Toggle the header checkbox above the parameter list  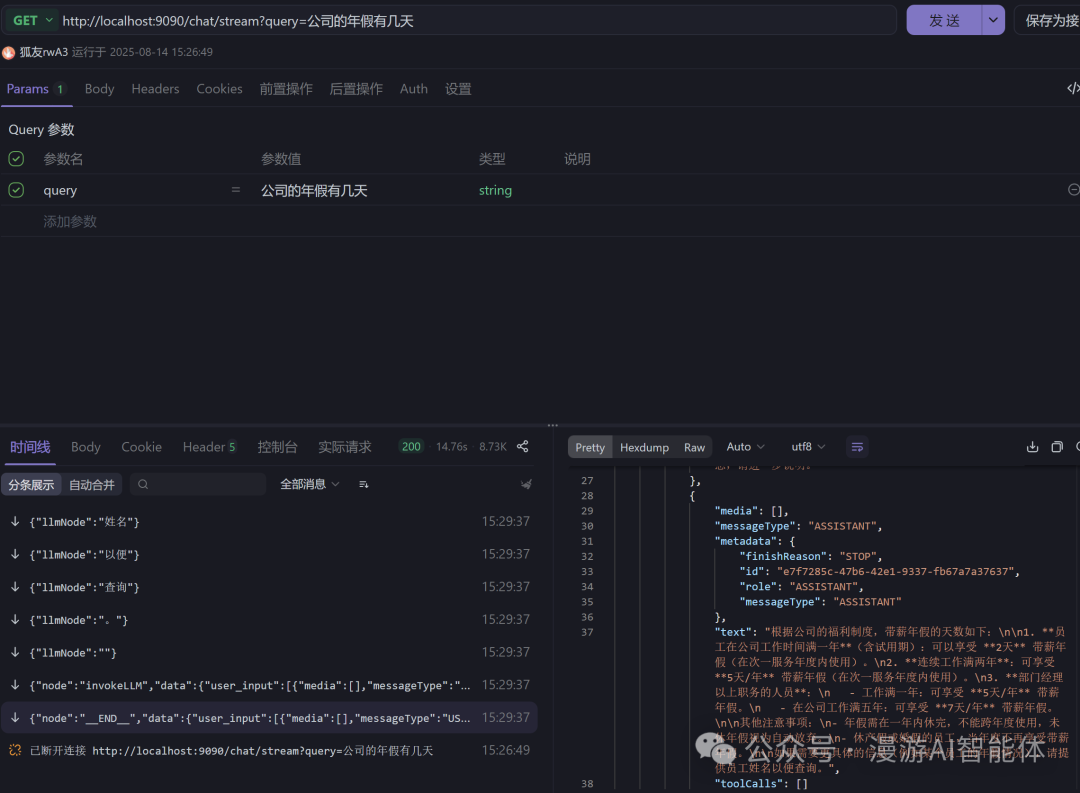click(x=15, y=158)
